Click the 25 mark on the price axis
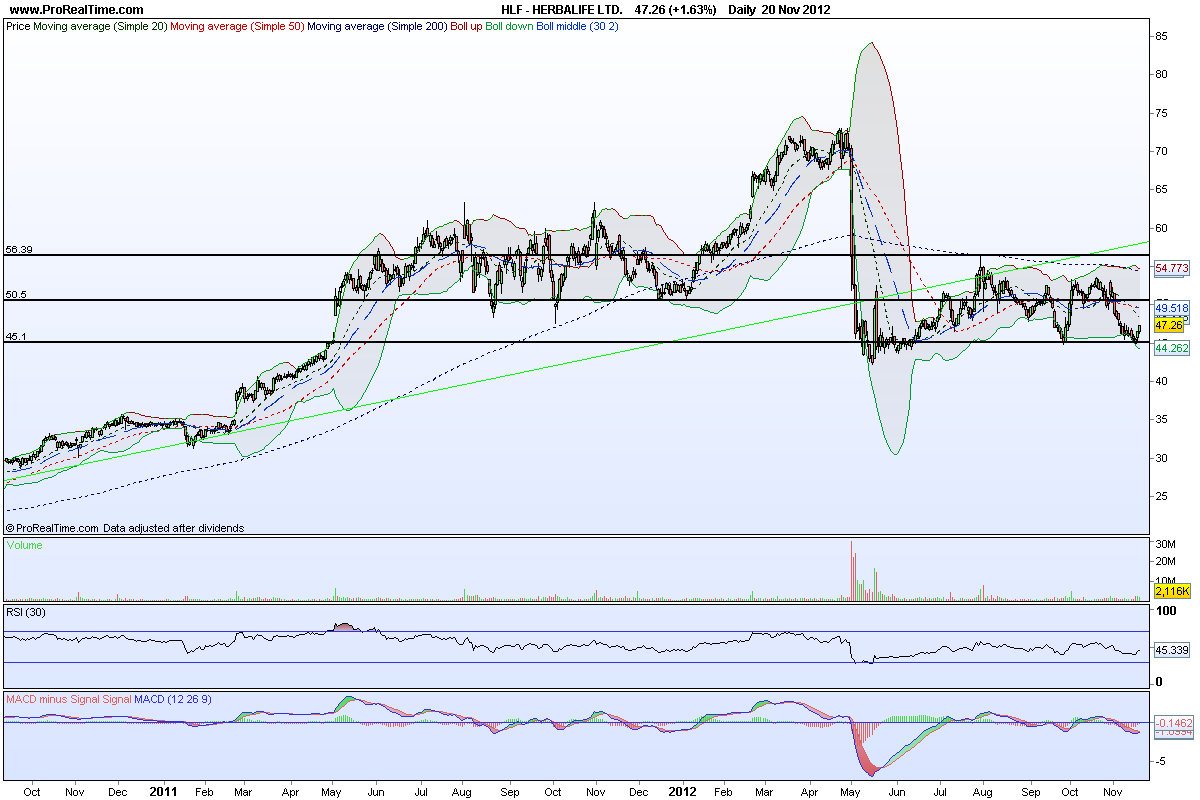Image resolution: width=1200 pixels, height=800 pixels. point(1161,495)
